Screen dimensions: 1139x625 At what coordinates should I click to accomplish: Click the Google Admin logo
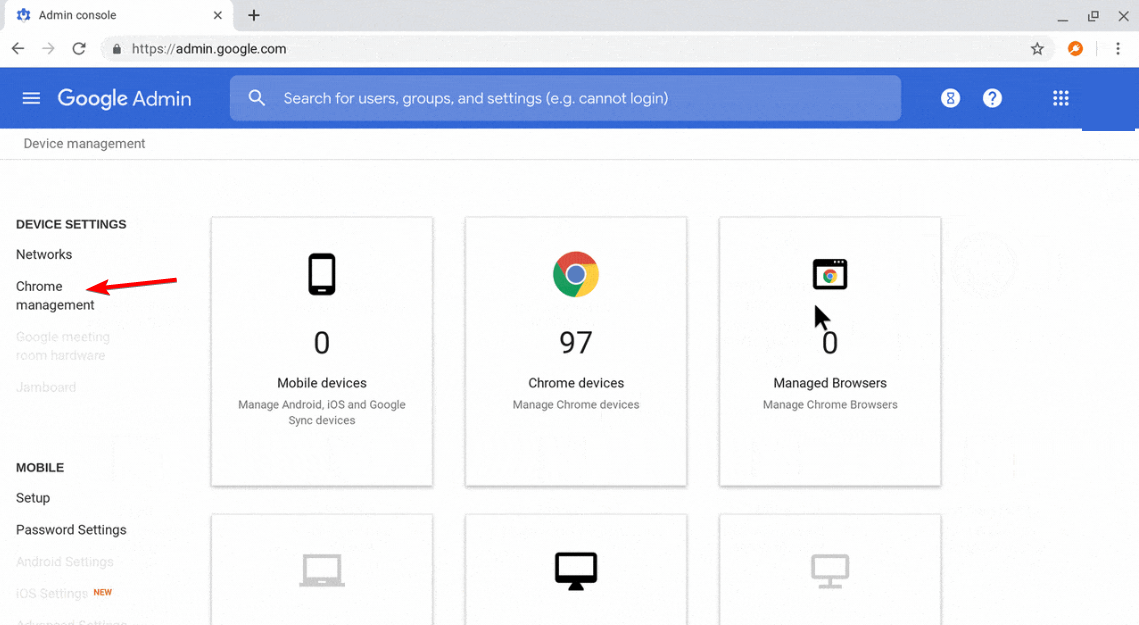[124, 99]
